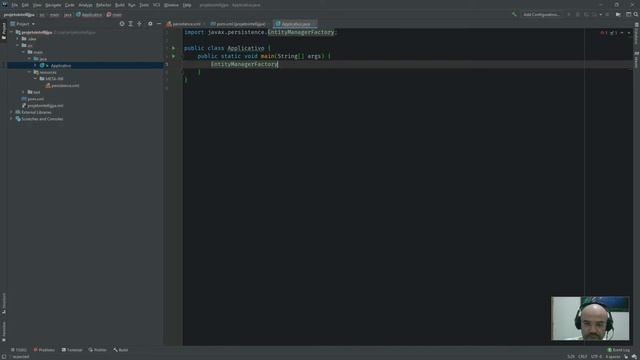Select projetointellijjpa.iml file in tree
Image resolution: width=640 pixels, height=360 pixels.
pyautogui.click(x=42, y=105)
